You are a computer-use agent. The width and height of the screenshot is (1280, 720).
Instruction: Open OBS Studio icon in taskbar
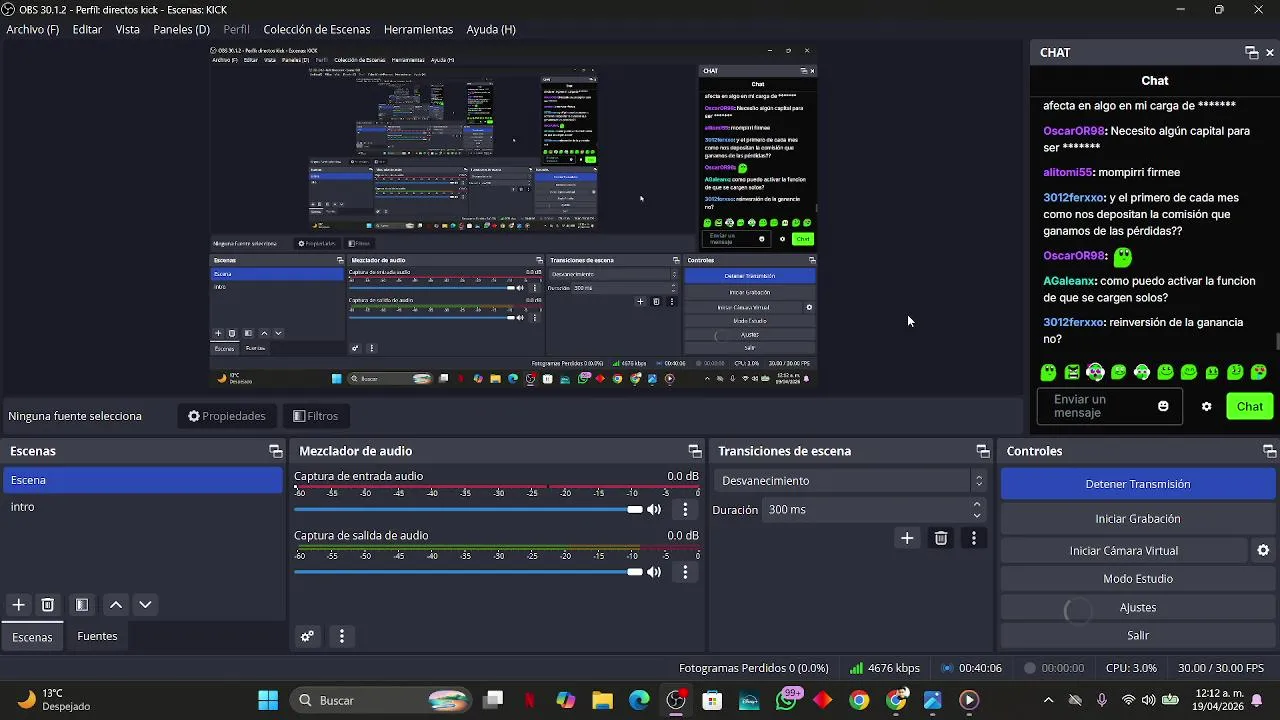676,700
